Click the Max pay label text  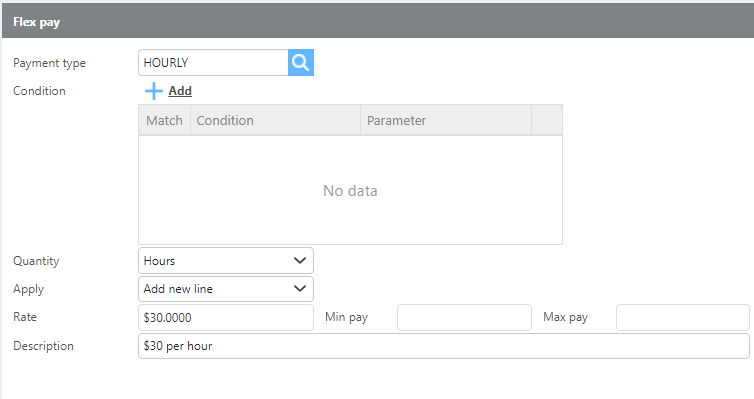pos(566,317)
